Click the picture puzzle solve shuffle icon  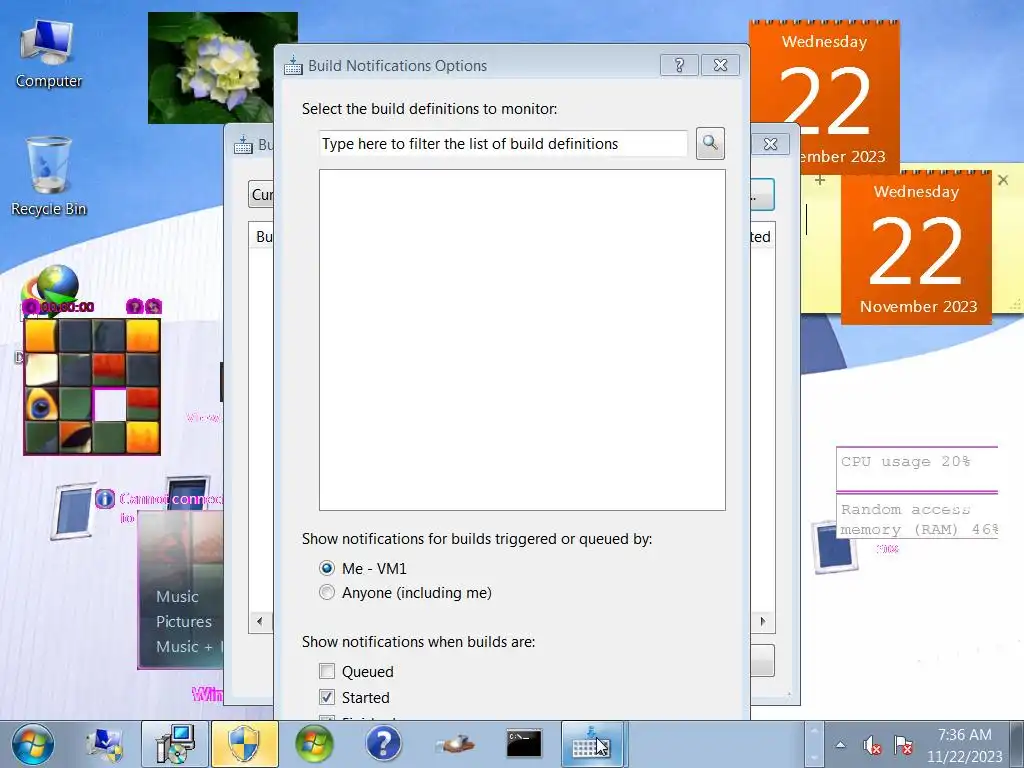pos(153,306)
